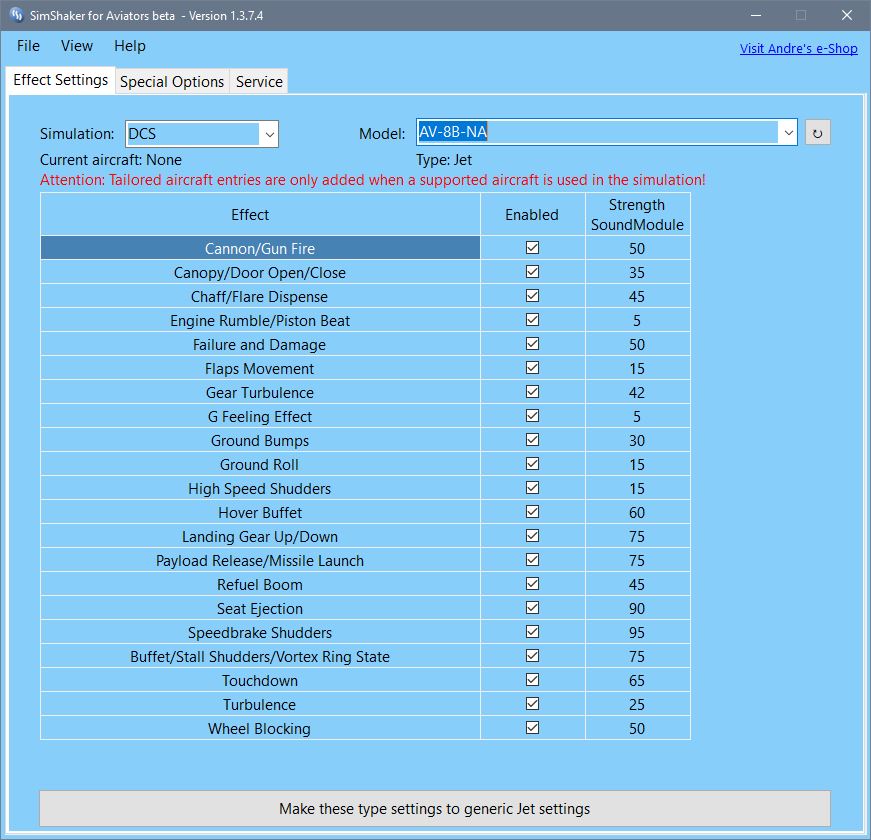Open the View menu
The height and width of the screenshot is (840, 871).
[76, 46]
